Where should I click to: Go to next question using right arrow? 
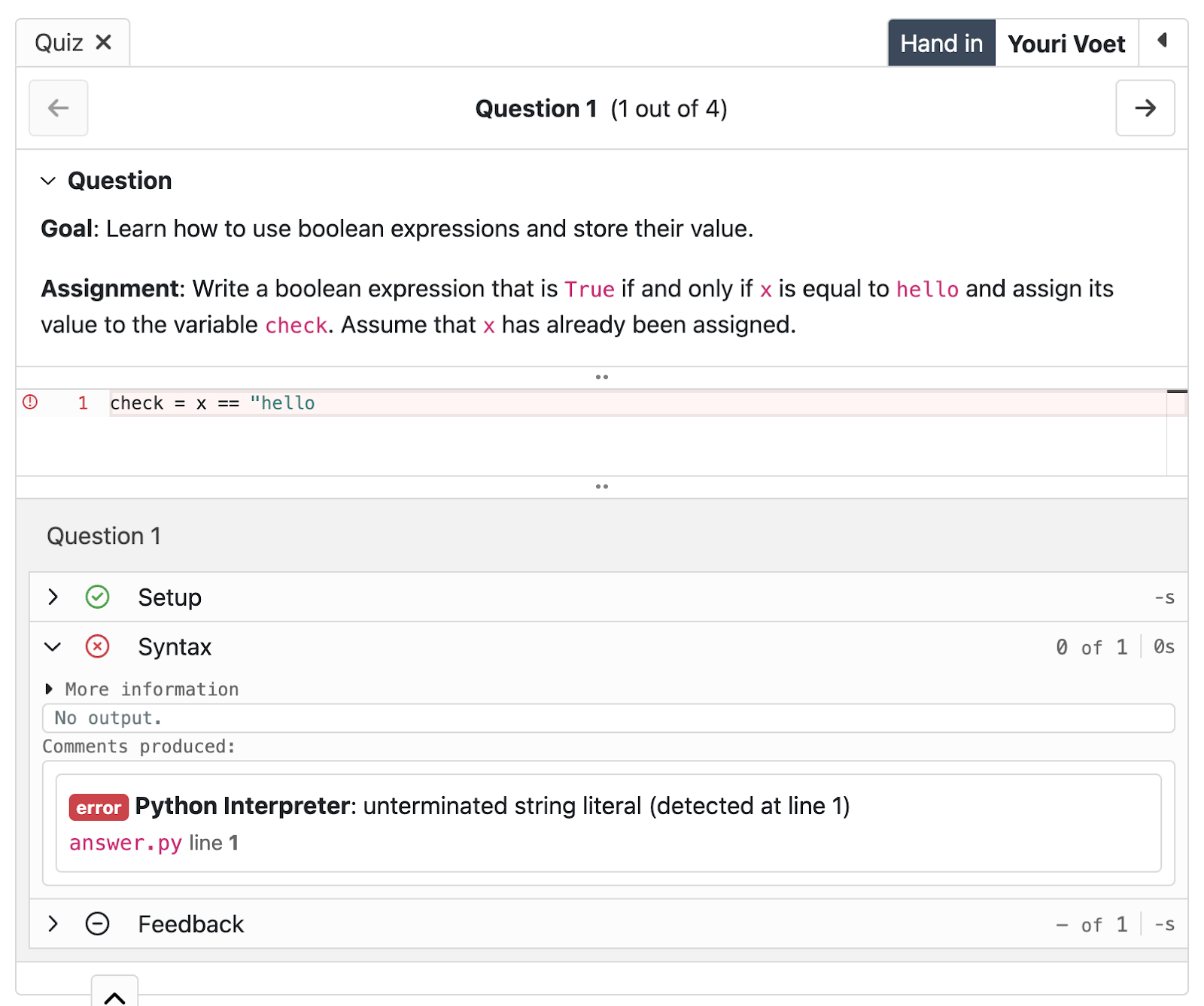tap(1145, 108)
